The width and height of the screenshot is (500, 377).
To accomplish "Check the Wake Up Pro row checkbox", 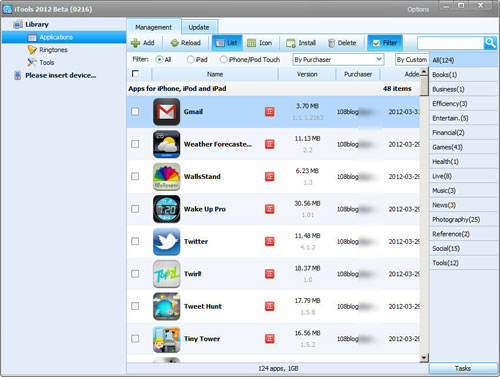I will (x=135, y=209).
